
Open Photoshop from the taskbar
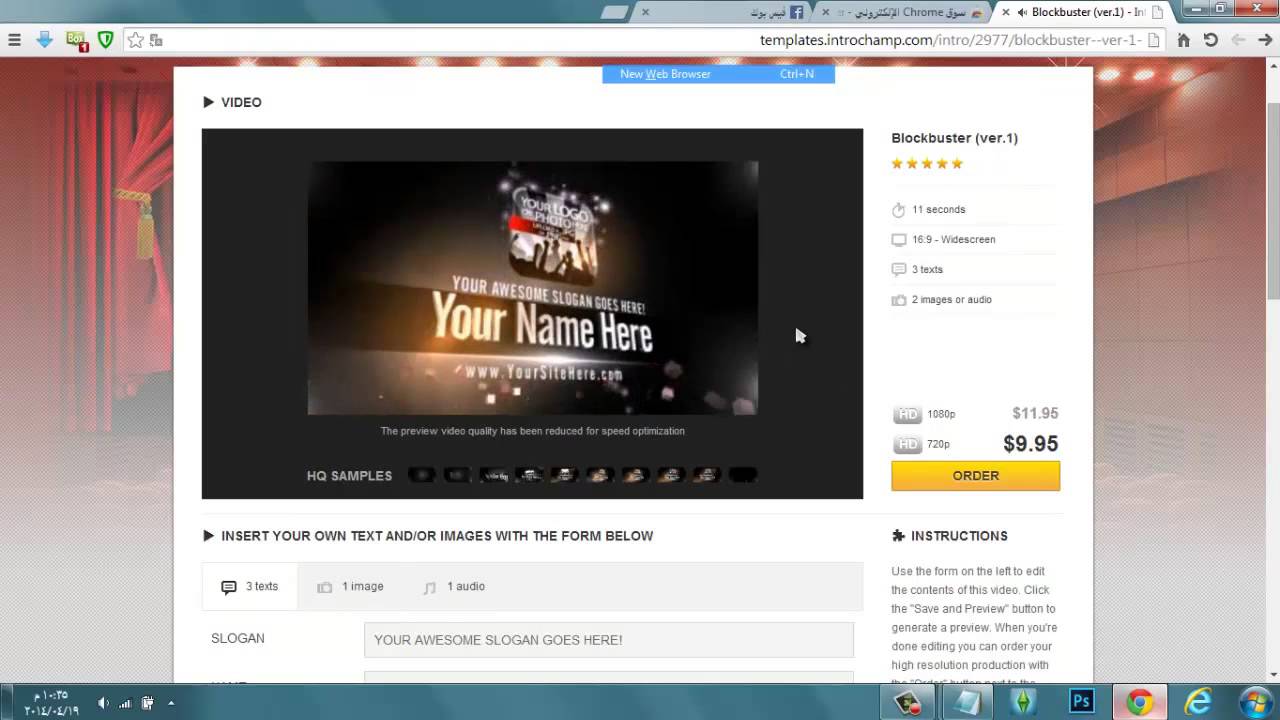tap(1081, 702)
